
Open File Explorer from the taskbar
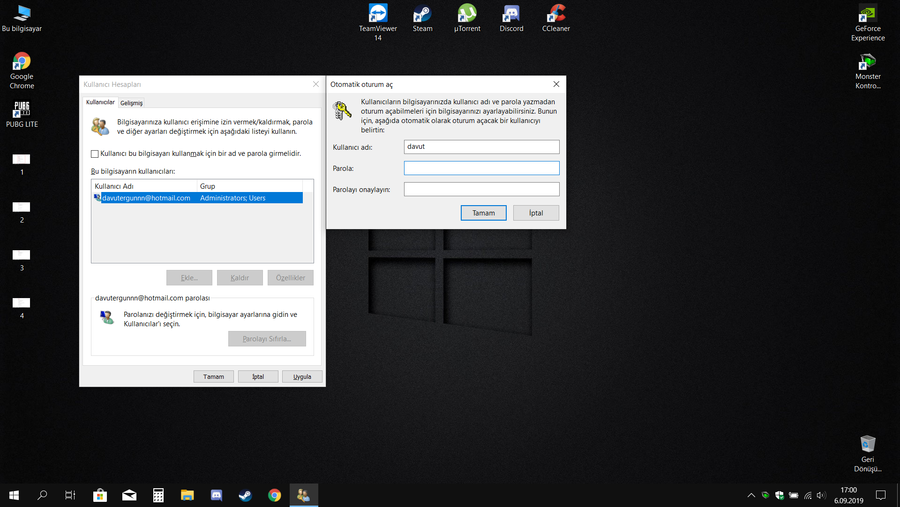point(187,495)
